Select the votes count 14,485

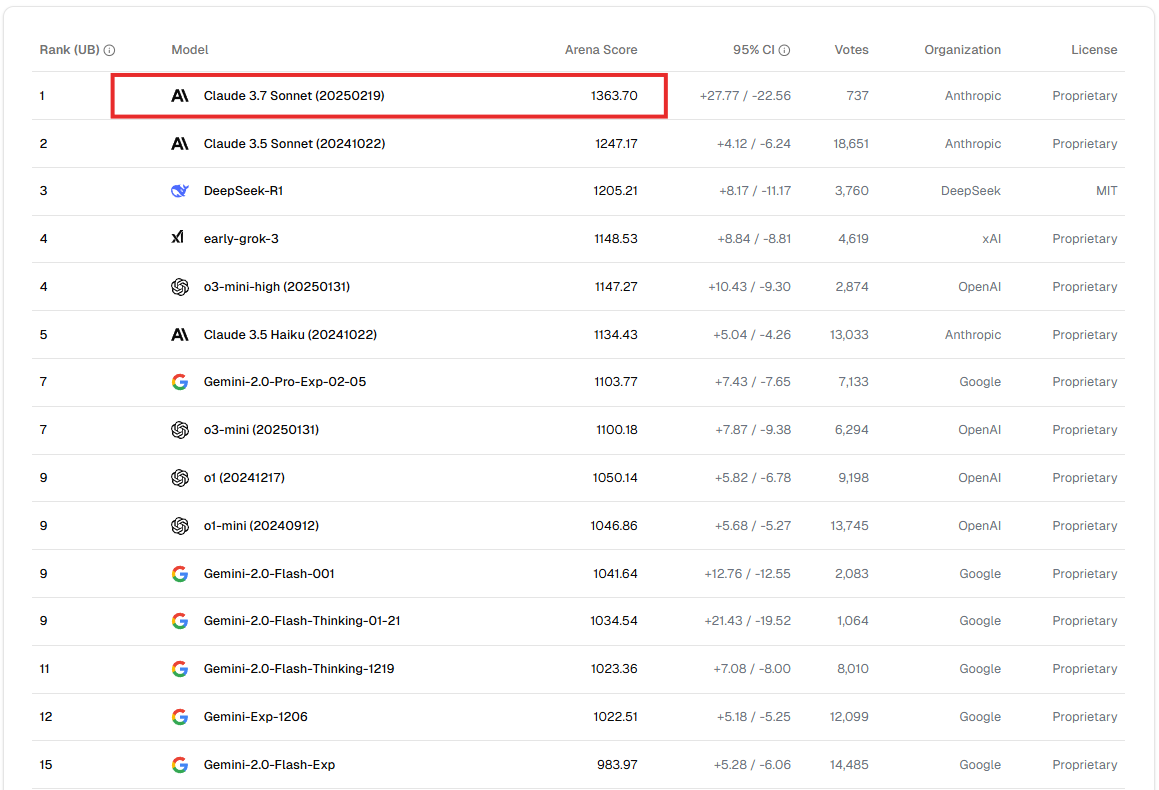[849, 765]
